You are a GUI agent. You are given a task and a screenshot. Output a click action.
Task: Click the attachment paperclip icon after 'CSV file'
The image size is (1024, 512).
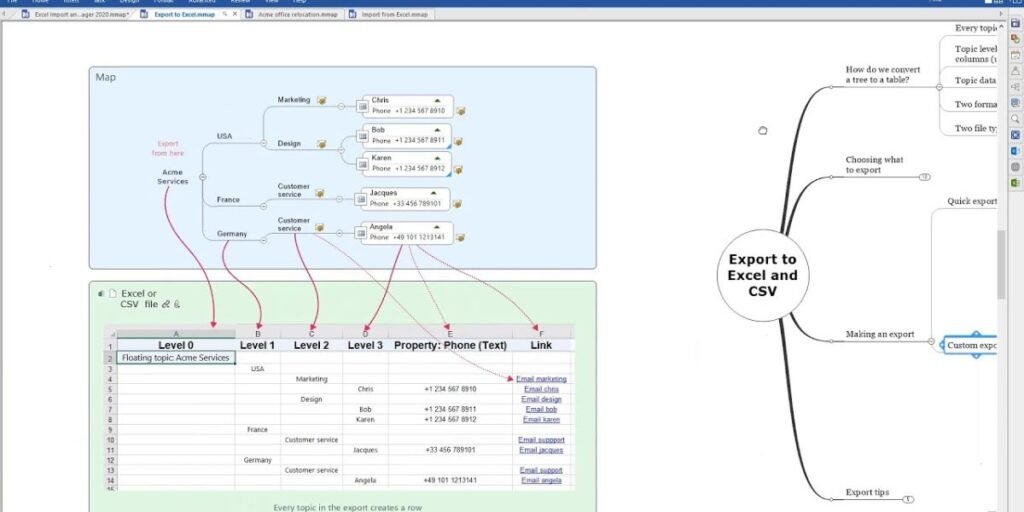tap(176, 304)
